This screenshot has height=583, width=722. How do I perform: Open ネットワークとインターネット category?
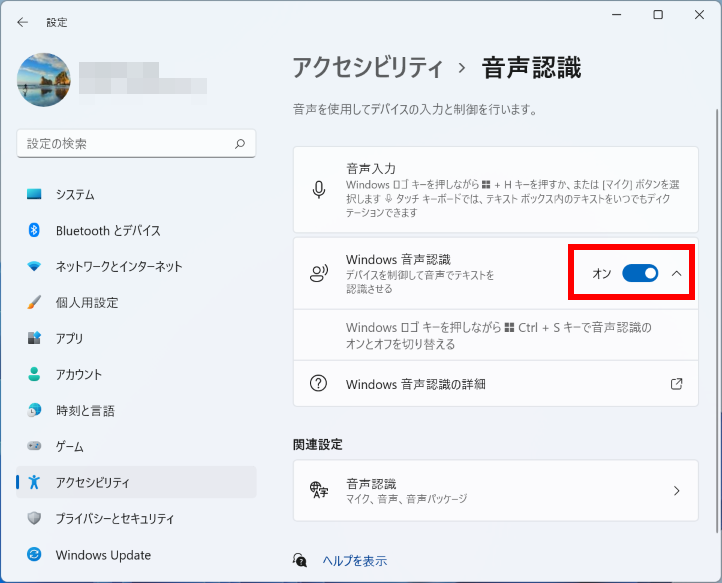click(136, 266)
